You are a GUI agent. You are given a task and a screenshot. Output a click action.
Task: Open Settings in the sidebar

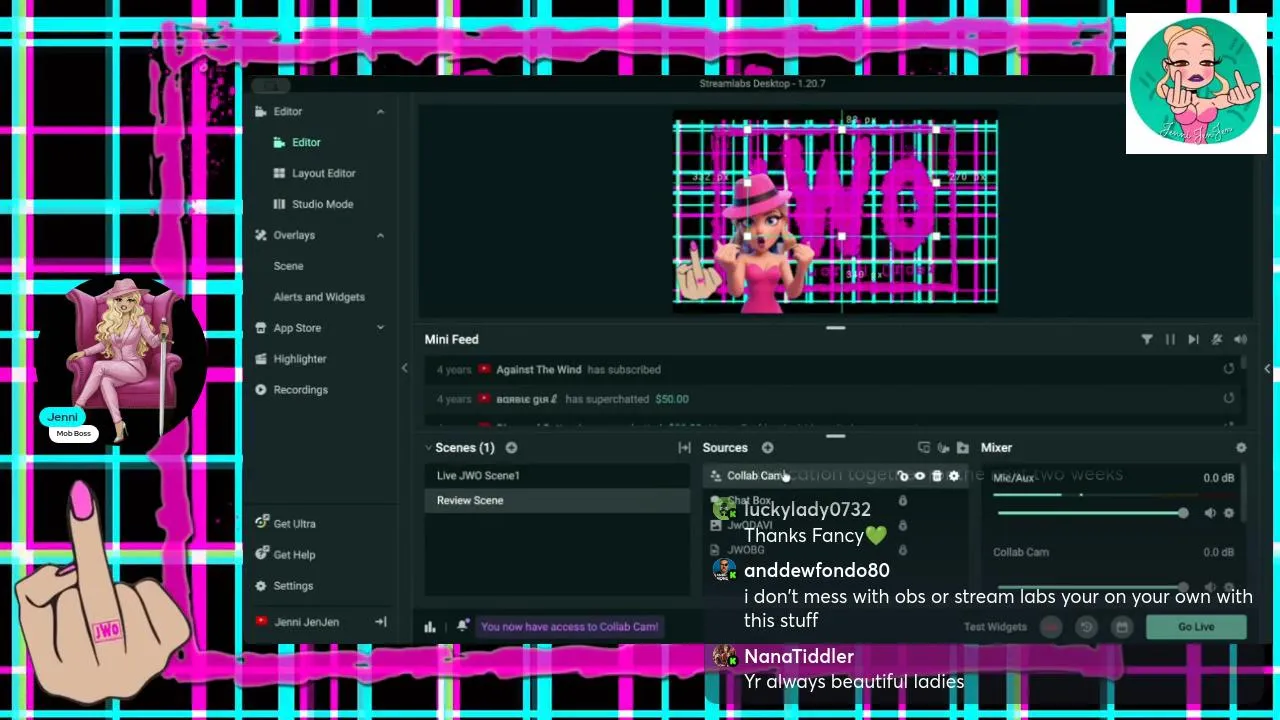[284, 586]
